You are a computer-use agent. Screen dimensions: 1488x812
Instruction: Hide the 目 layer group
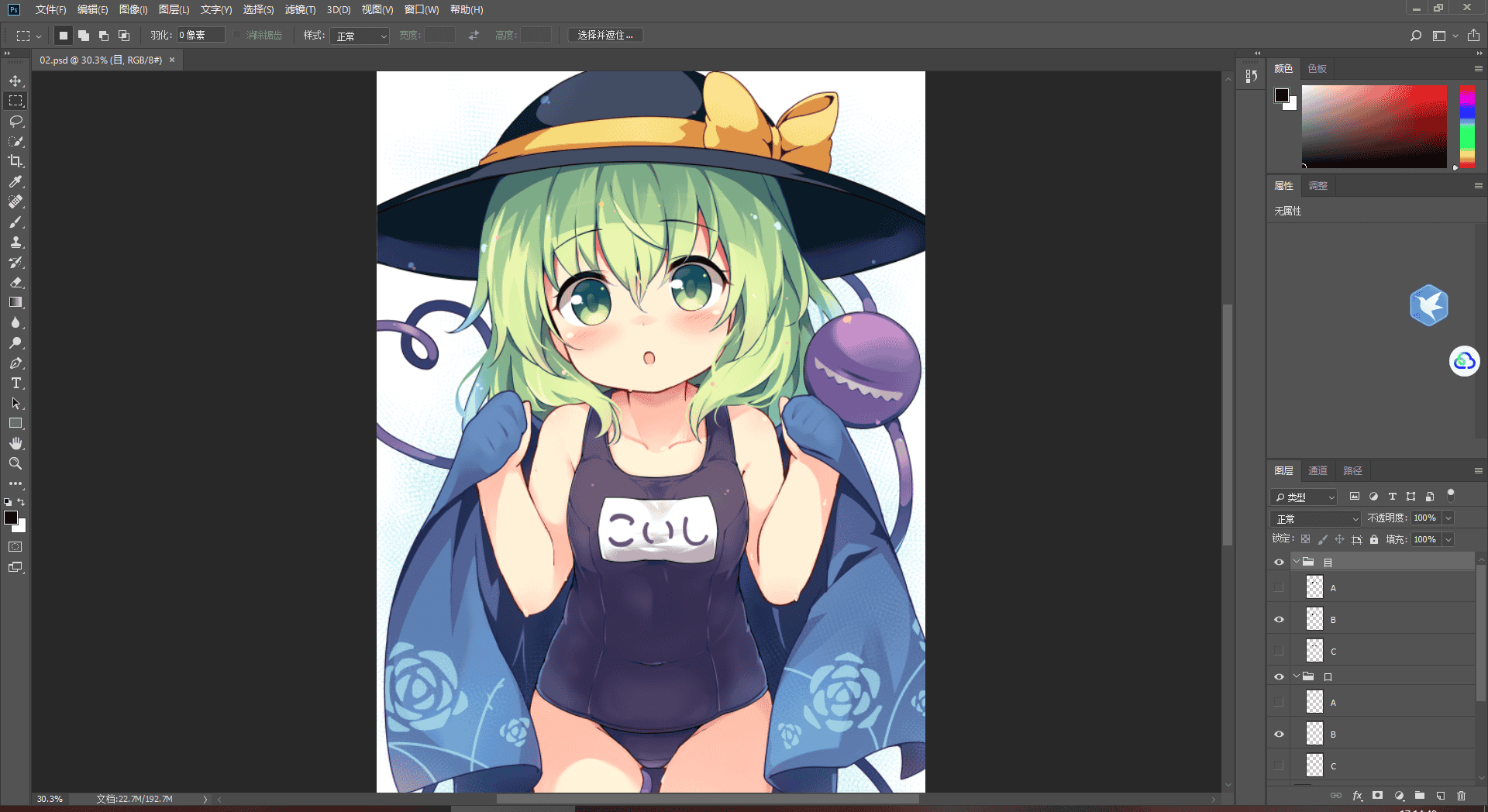click(1279, 562)
